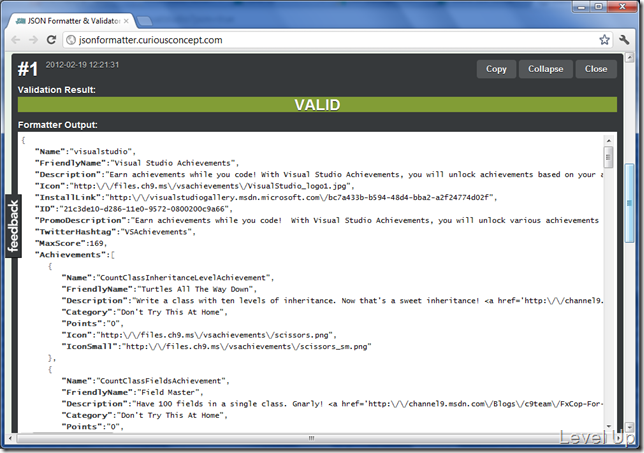Reload the page with the refresh icon
This screenshot has height=453, width=644.
coord(51,40)
